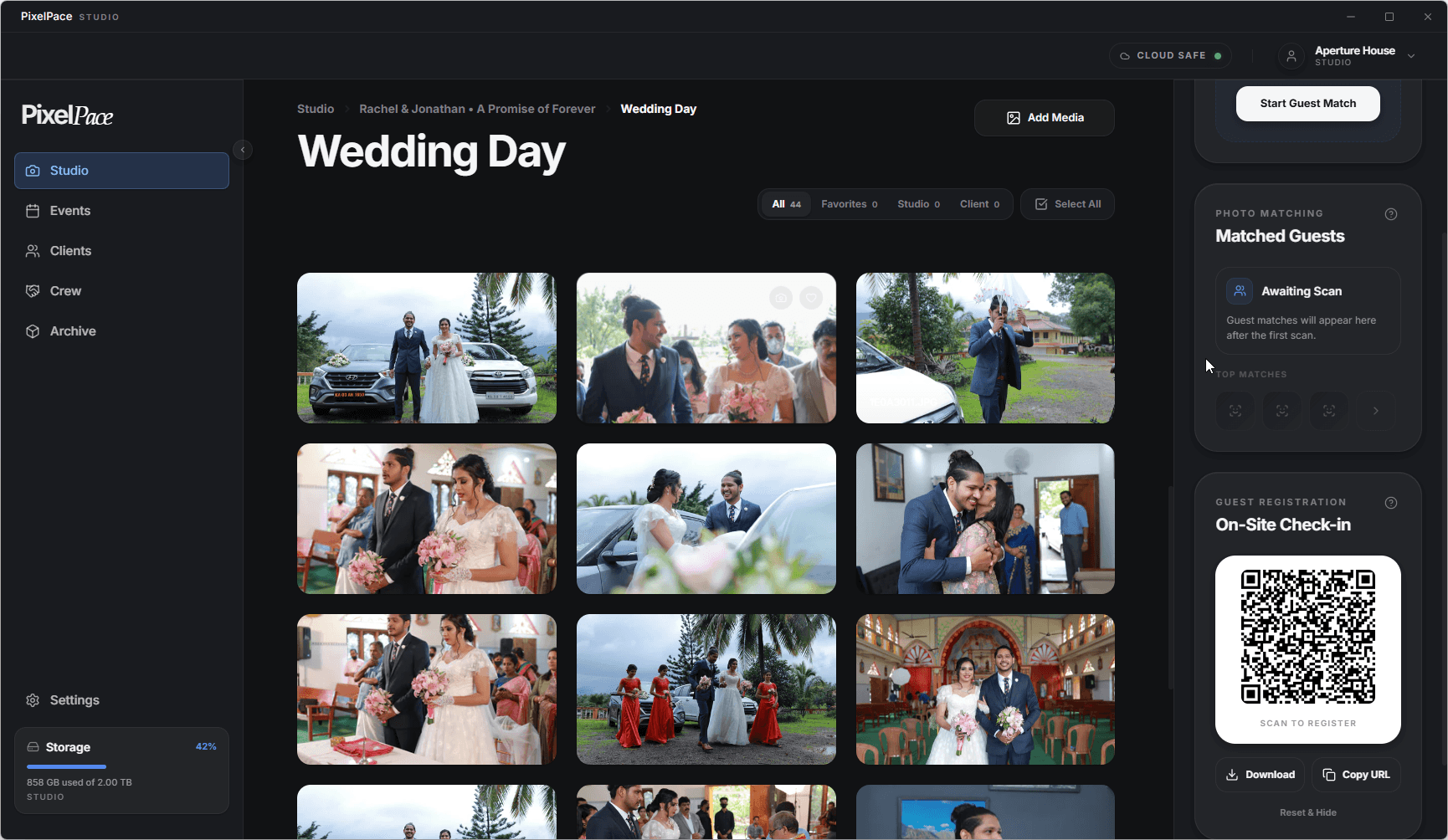Click Reset & Hide link
1448x840 pixels.
1308,812
